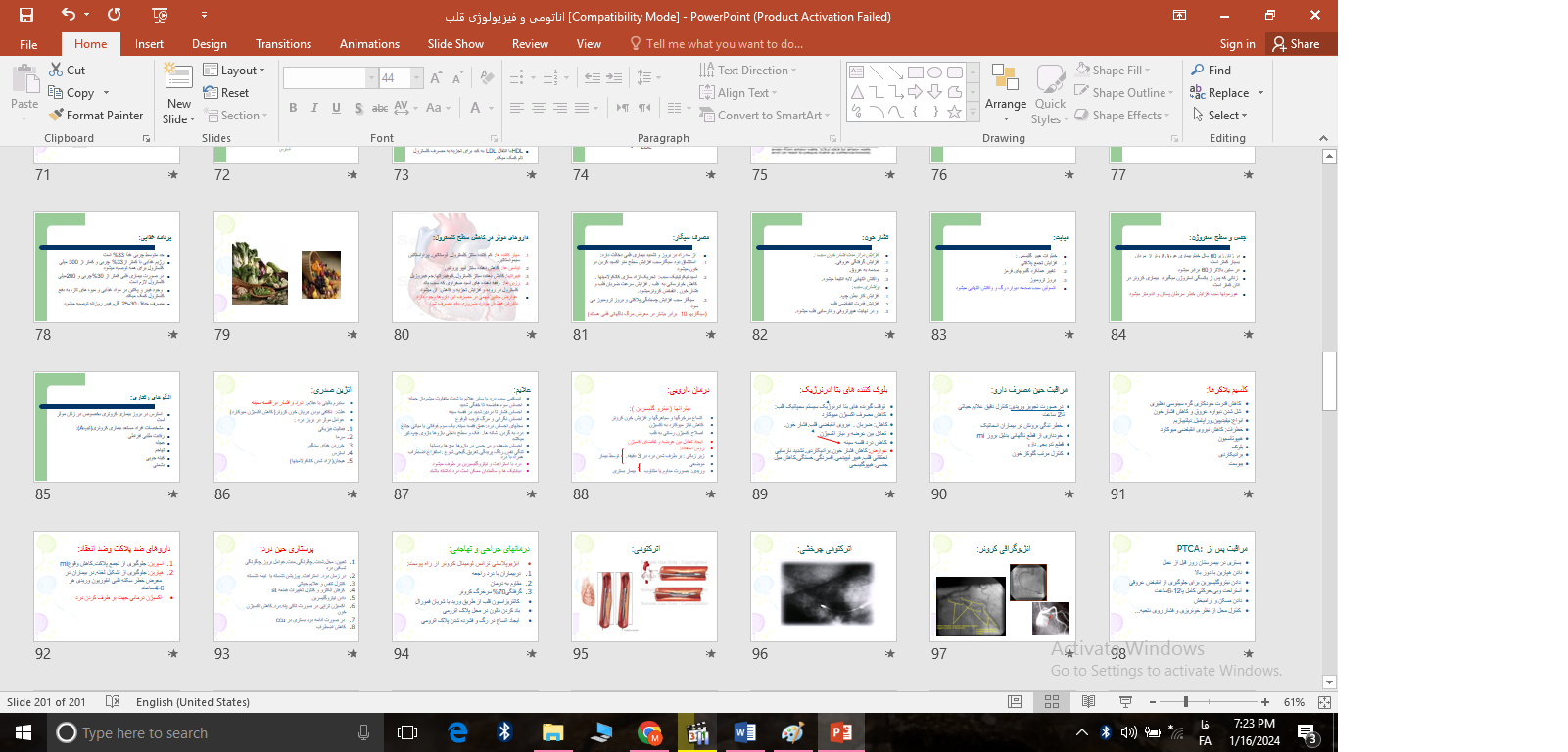Toggle Reading View in status bar
Screen dimensions: 1568x752
tap(1088, 702)
